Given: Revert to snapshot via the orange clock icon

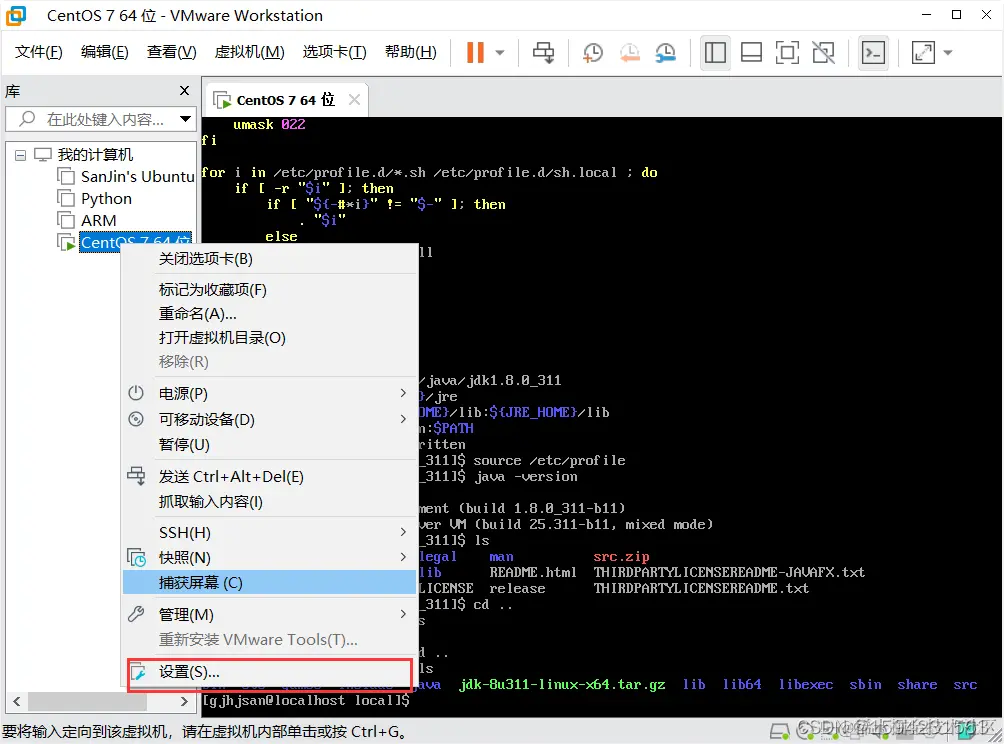Looking at the screenshot, I should coord(629,52).
